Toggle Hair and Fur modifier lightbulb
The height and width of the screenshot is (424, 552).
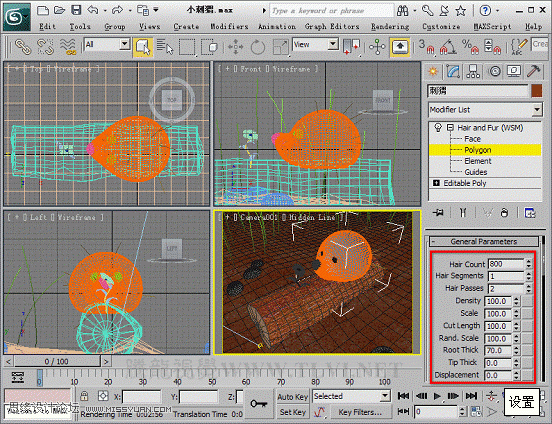(x=438, y=127)
